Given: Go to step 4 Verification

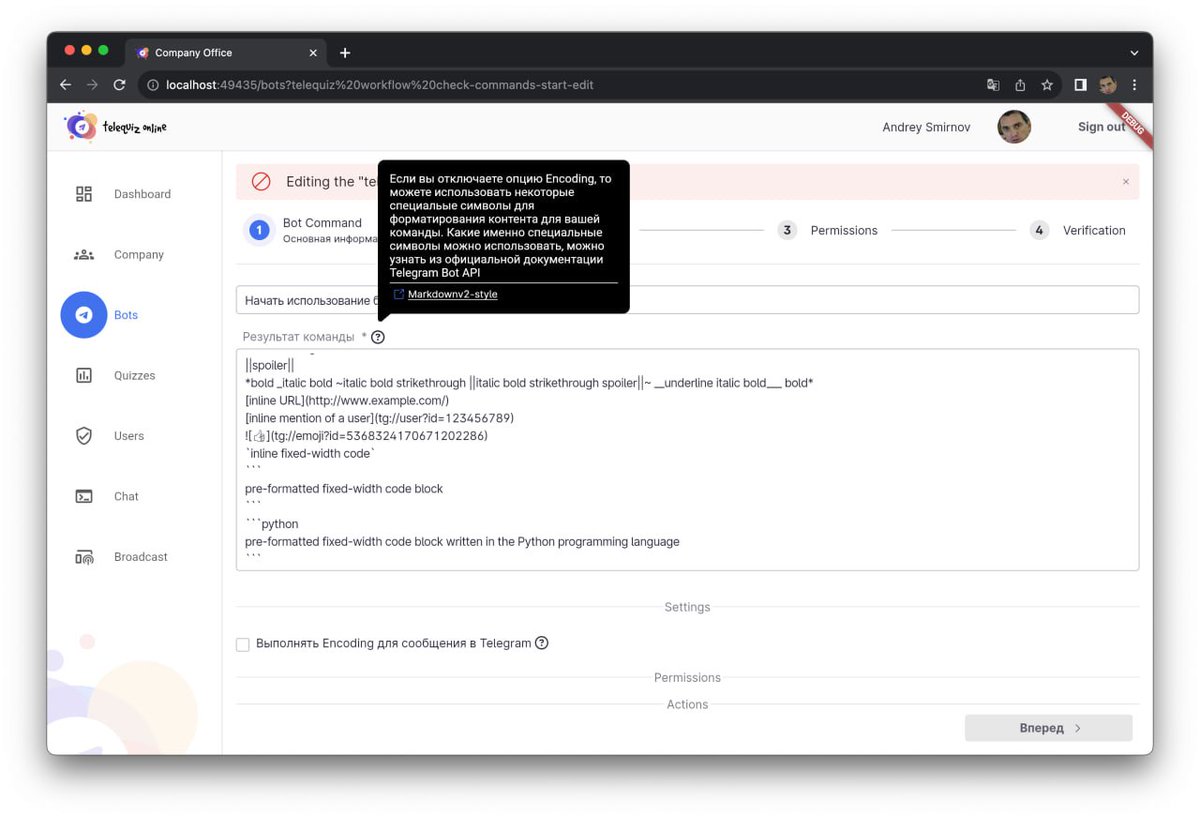Looking at the screenshot, I should tap(1077, 230).
